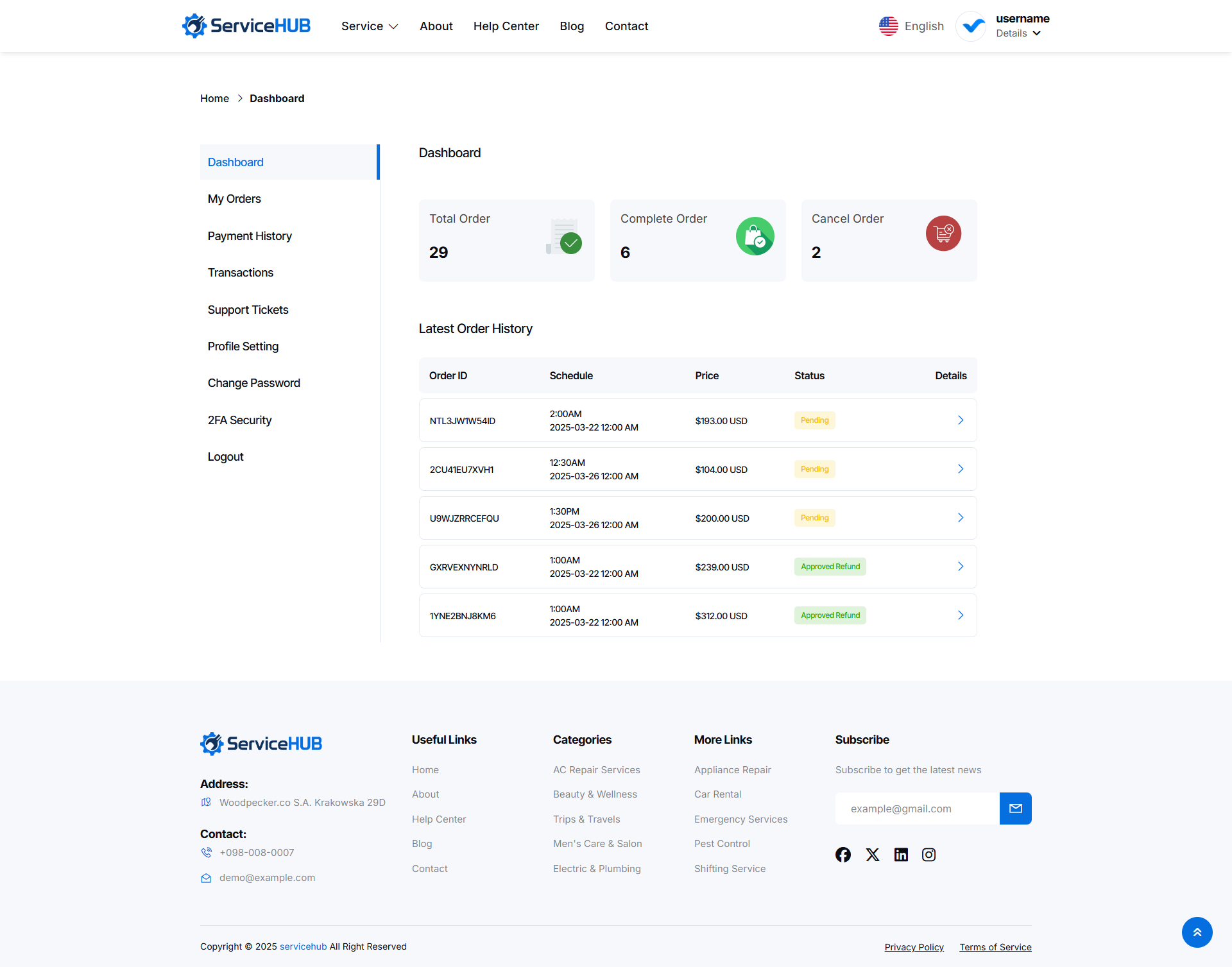The width and height of the screenshot is (1232, 967).
Task: Click the user avatar checkmark icon
Action: click(x=971, y=26)
